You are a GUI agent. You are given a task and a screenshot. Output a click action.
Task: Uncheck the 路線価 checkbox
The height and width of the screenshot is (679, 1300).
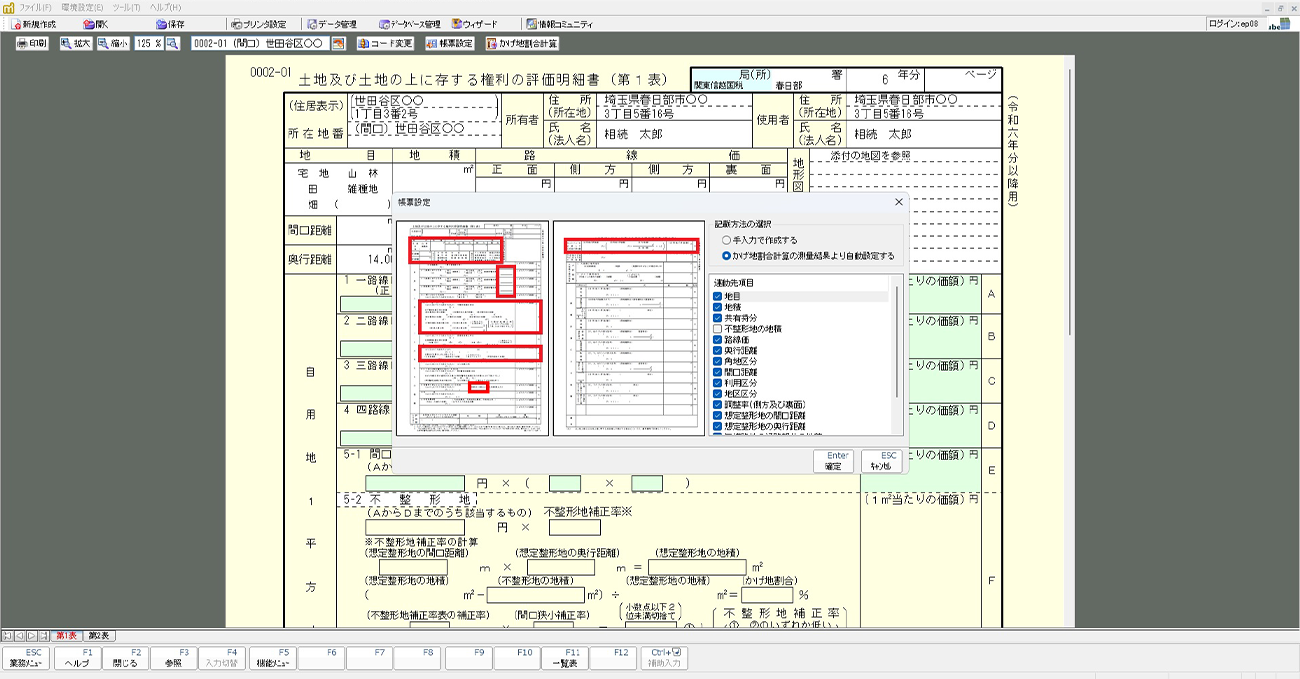pyautogui.click(x=717, y=339)
